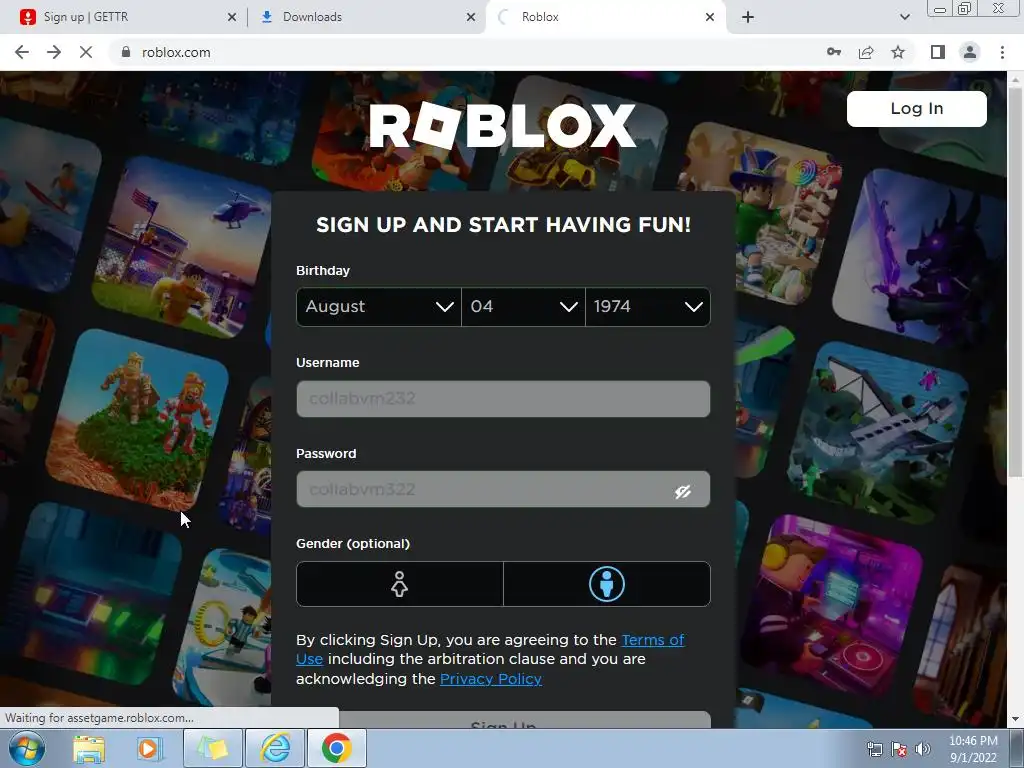Open Internet Explorer from the taskbar
The width and height of the screenshot is (1024, 768).
(x=275, y=748)
